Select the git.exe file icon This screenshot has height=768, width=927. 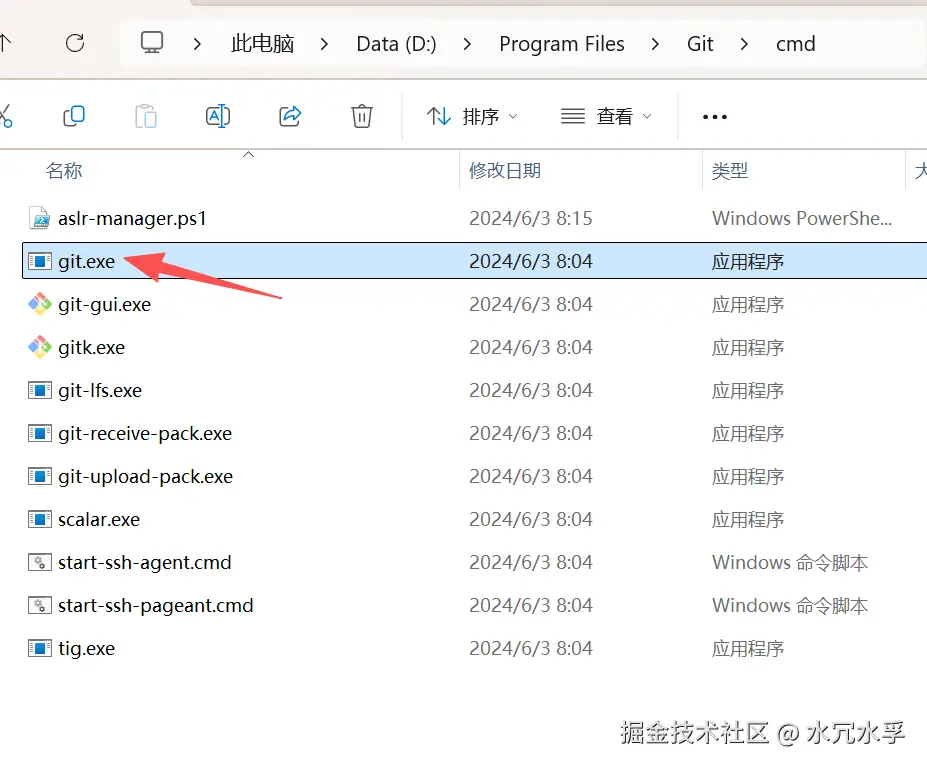point(40,261)
